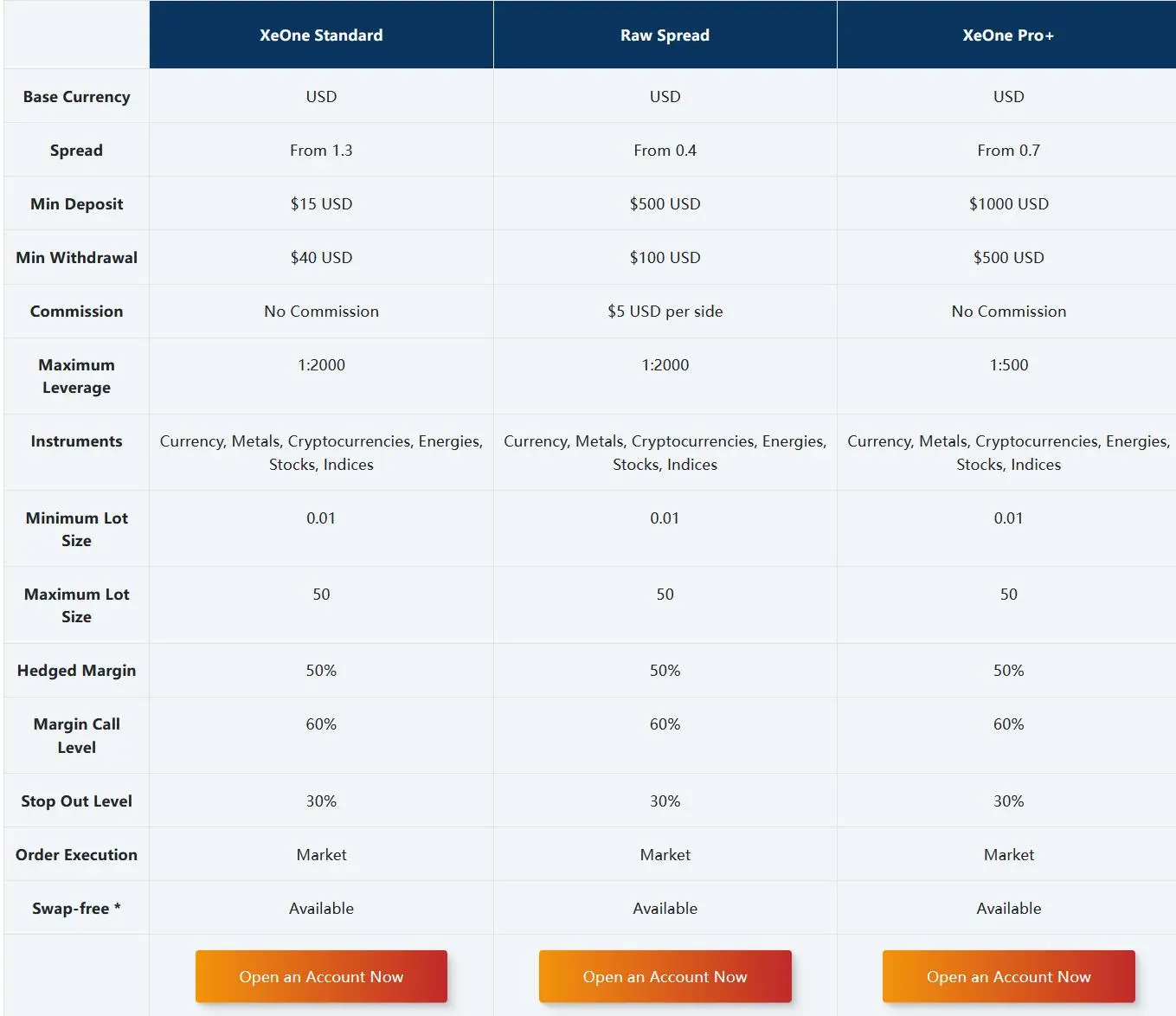1176x1016 pixels.
Task: Click XeOne Standard's 'No Commission' cell
Action: [x=321, y=312]
